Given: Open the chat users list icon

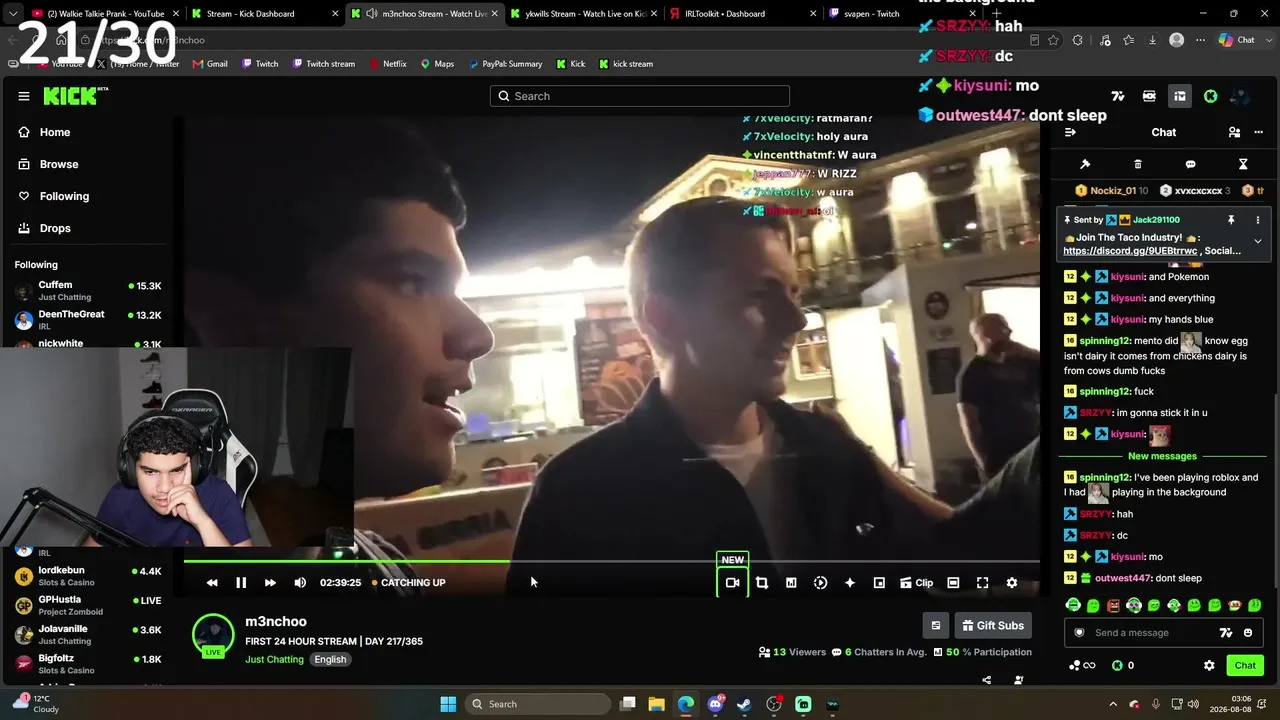Looking at the screenshot, I should pos(1234,132).
